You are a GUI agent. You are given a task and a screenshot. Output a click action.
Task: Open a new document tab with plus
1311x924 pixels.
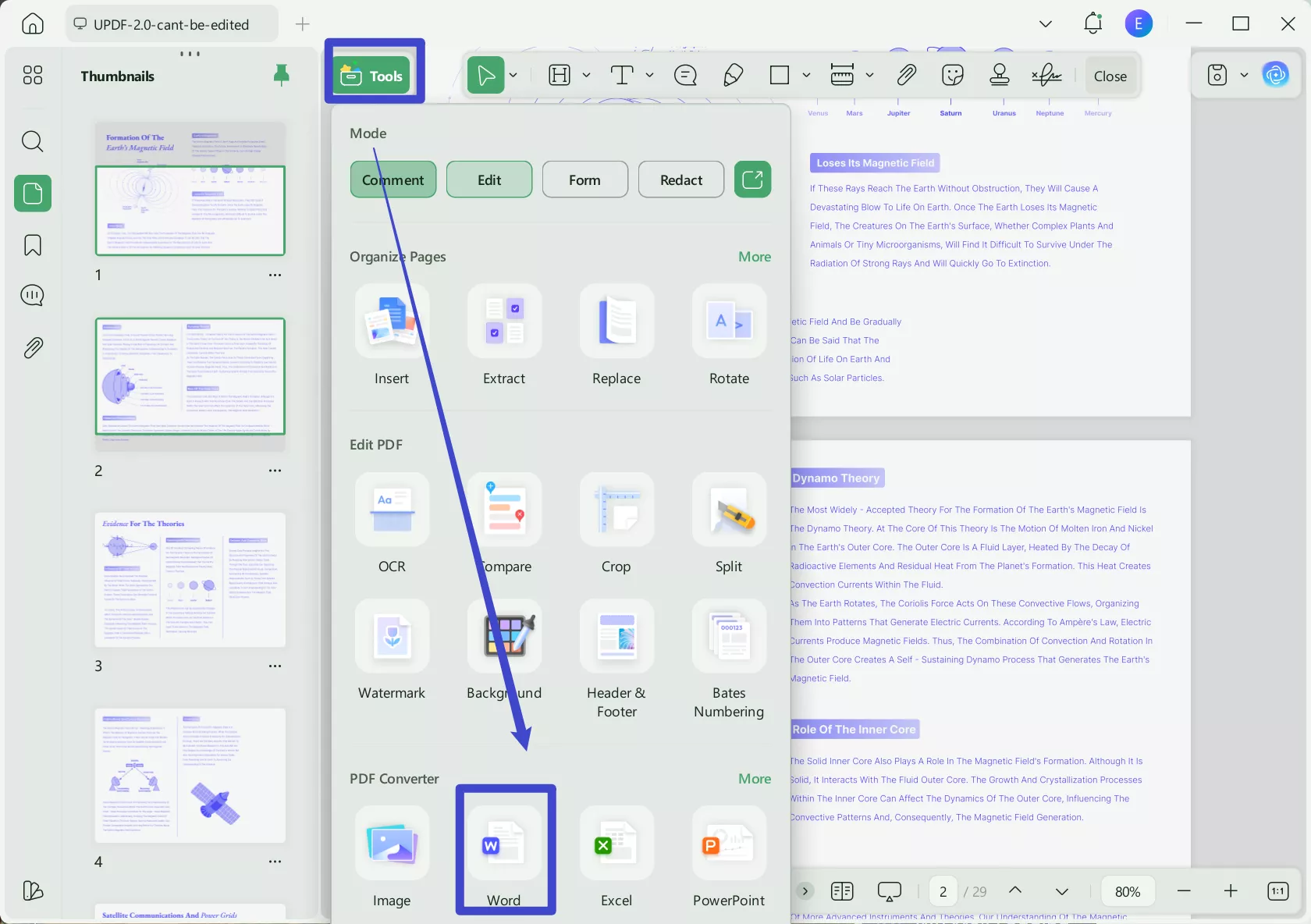(301, 24)
